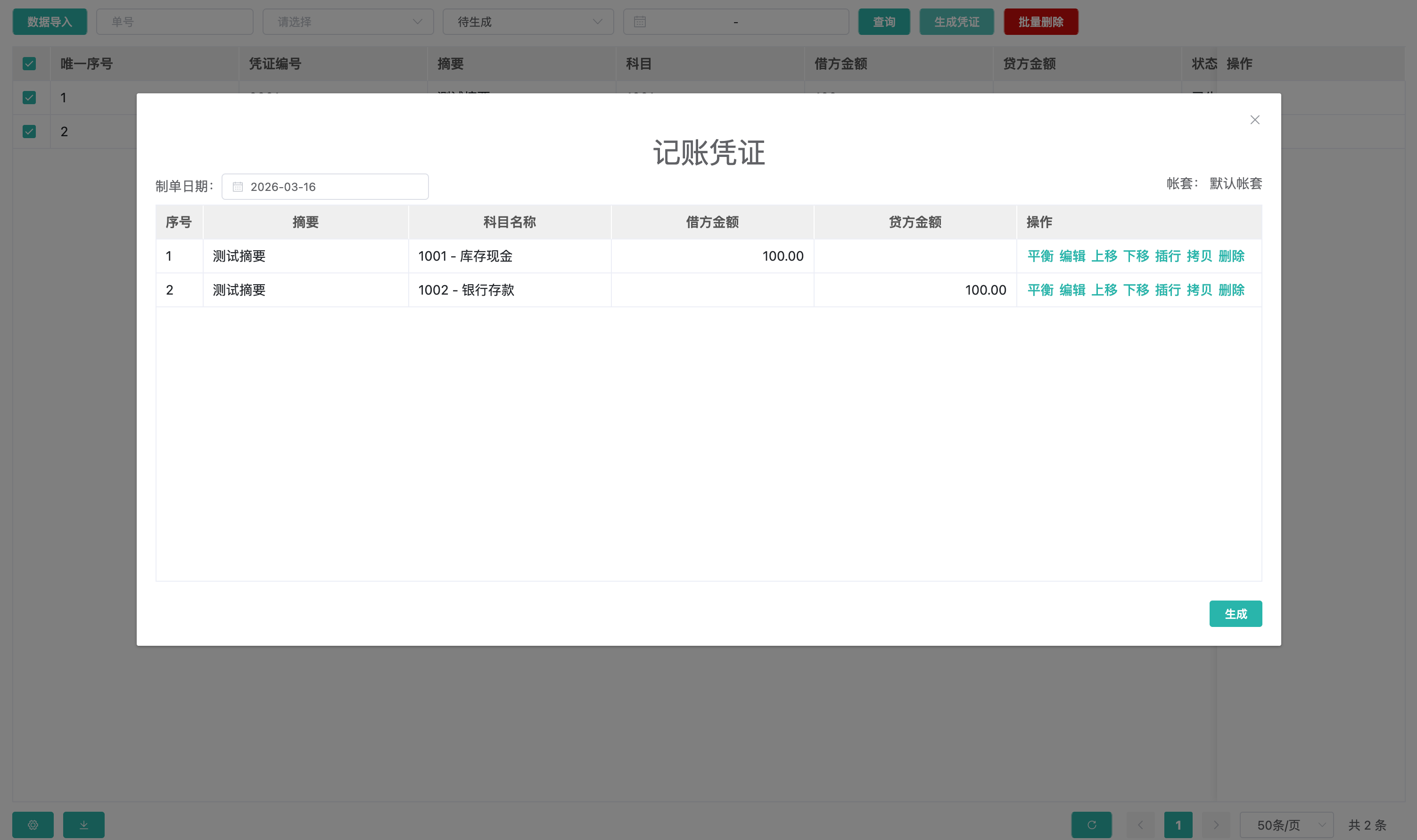The image size is (1417, 840).
Task: Expand the 待生成 status dropdown
Action: (528, 22)
